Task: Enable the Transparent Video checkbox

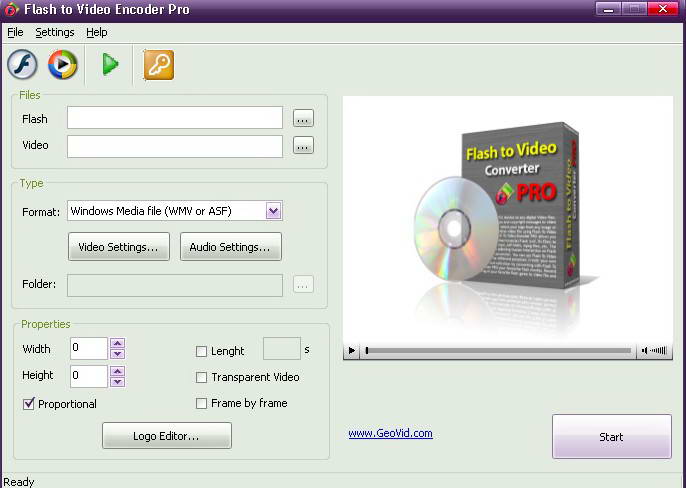Action: pos(201,377)
